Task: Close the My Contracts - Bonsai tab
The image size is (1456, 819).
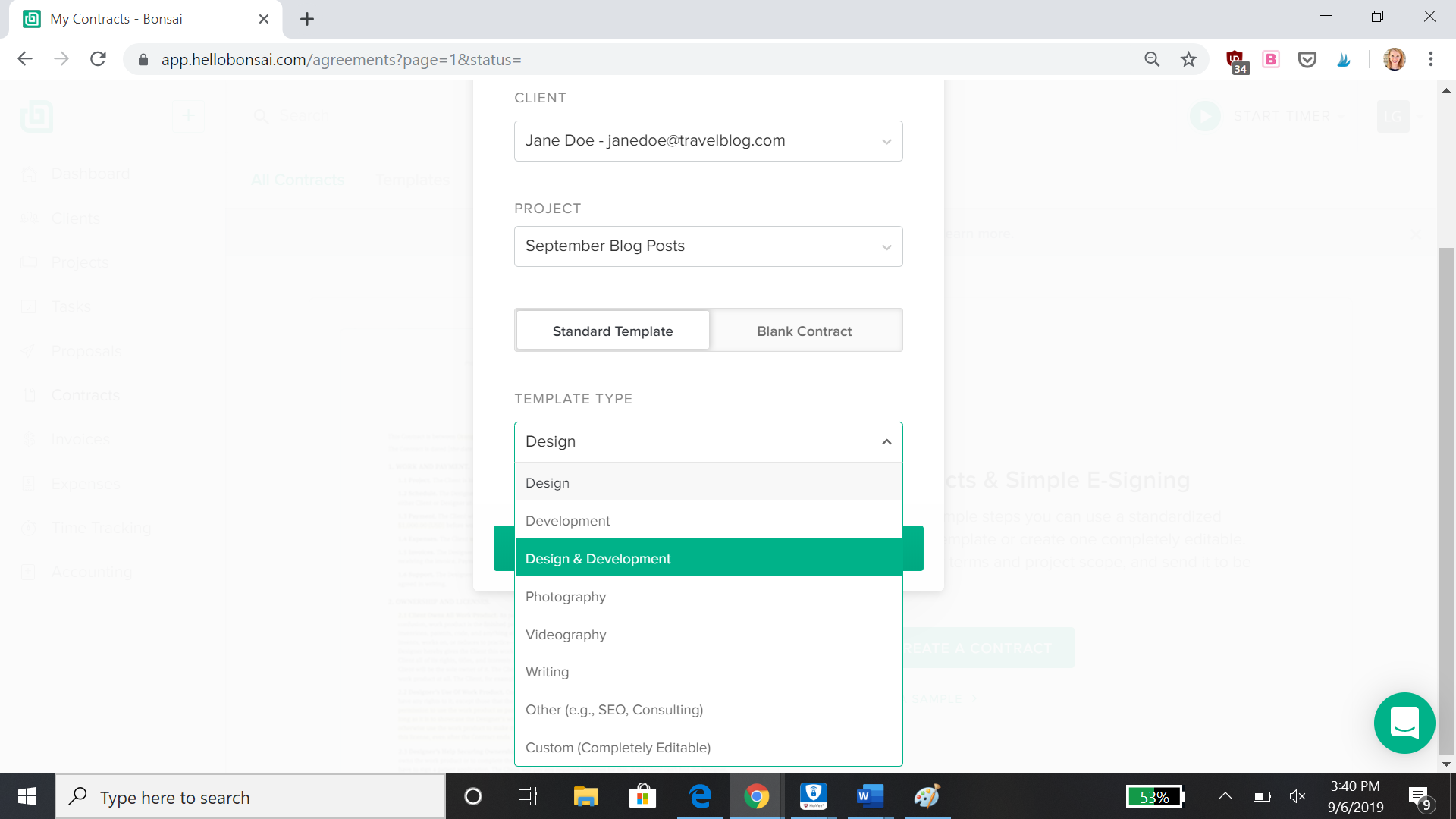Action: 264,19
